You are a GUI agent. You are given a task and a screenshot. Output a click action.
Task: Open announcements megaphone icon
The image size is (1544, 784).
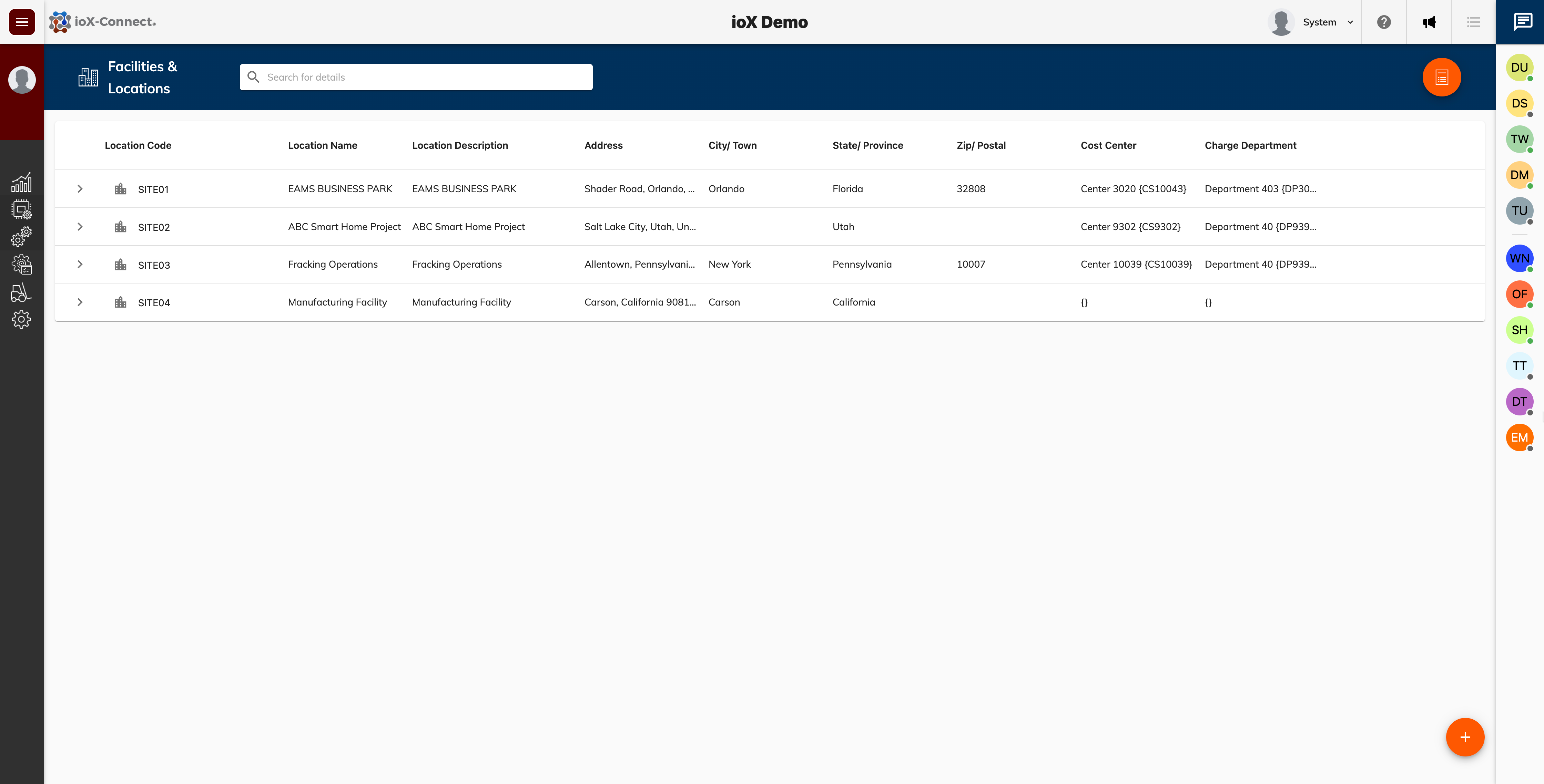click(x=1429, y=22)
